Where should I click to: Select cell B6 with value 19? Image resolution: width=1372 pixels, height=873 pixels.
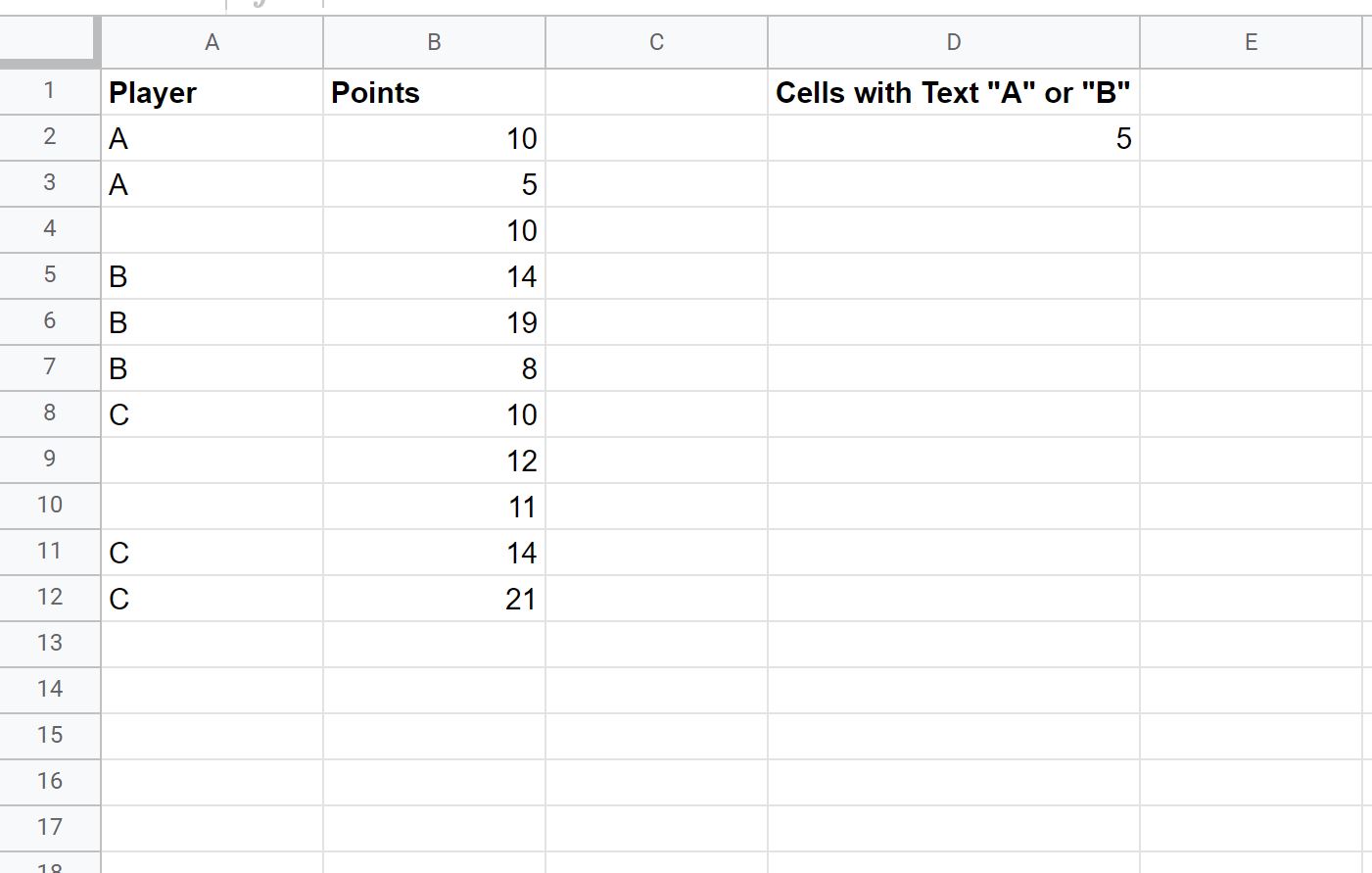click(434, 322)
